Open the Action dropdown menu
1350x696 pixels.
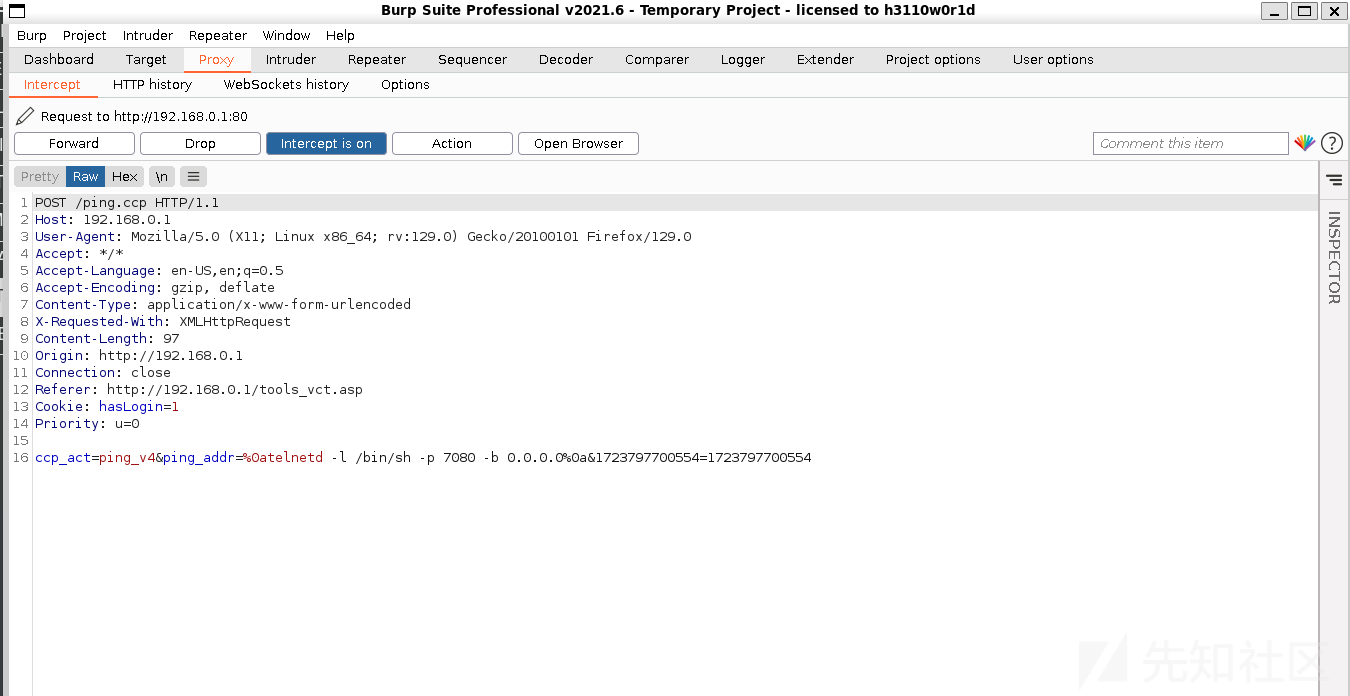452,143
